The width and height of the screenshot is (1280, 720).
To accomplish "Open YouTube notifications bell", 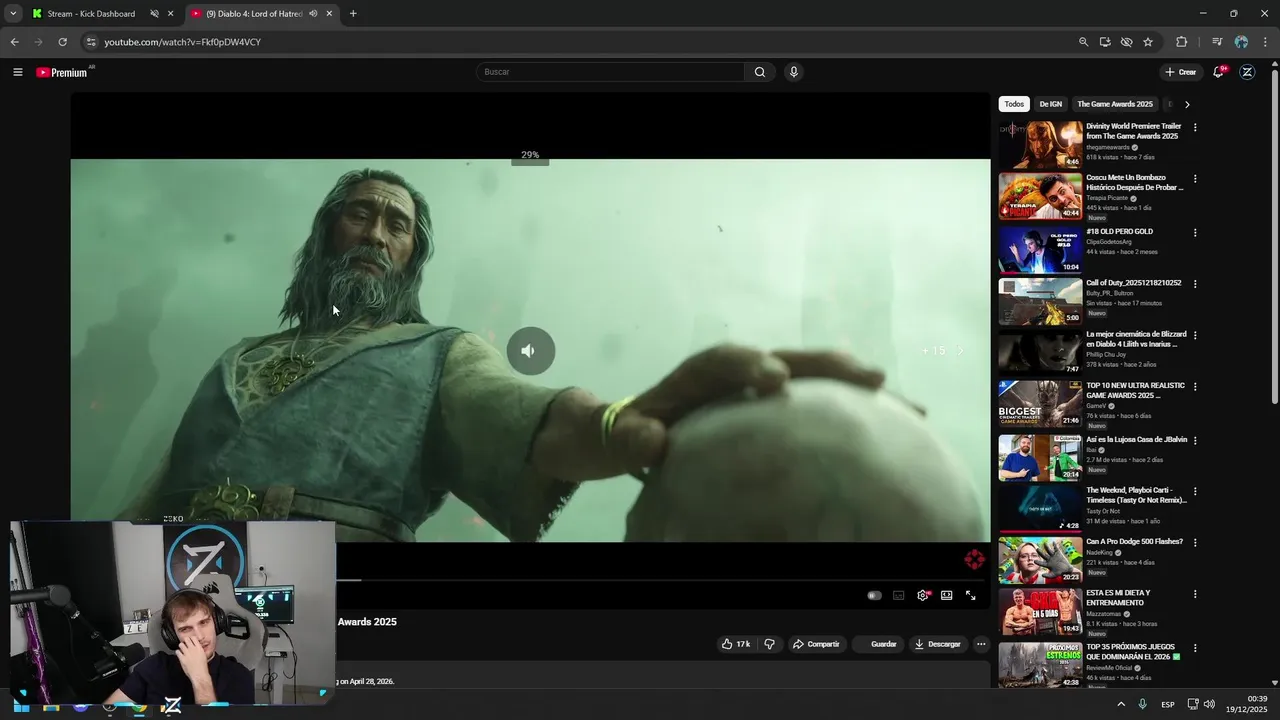I will coord(1218,72).
